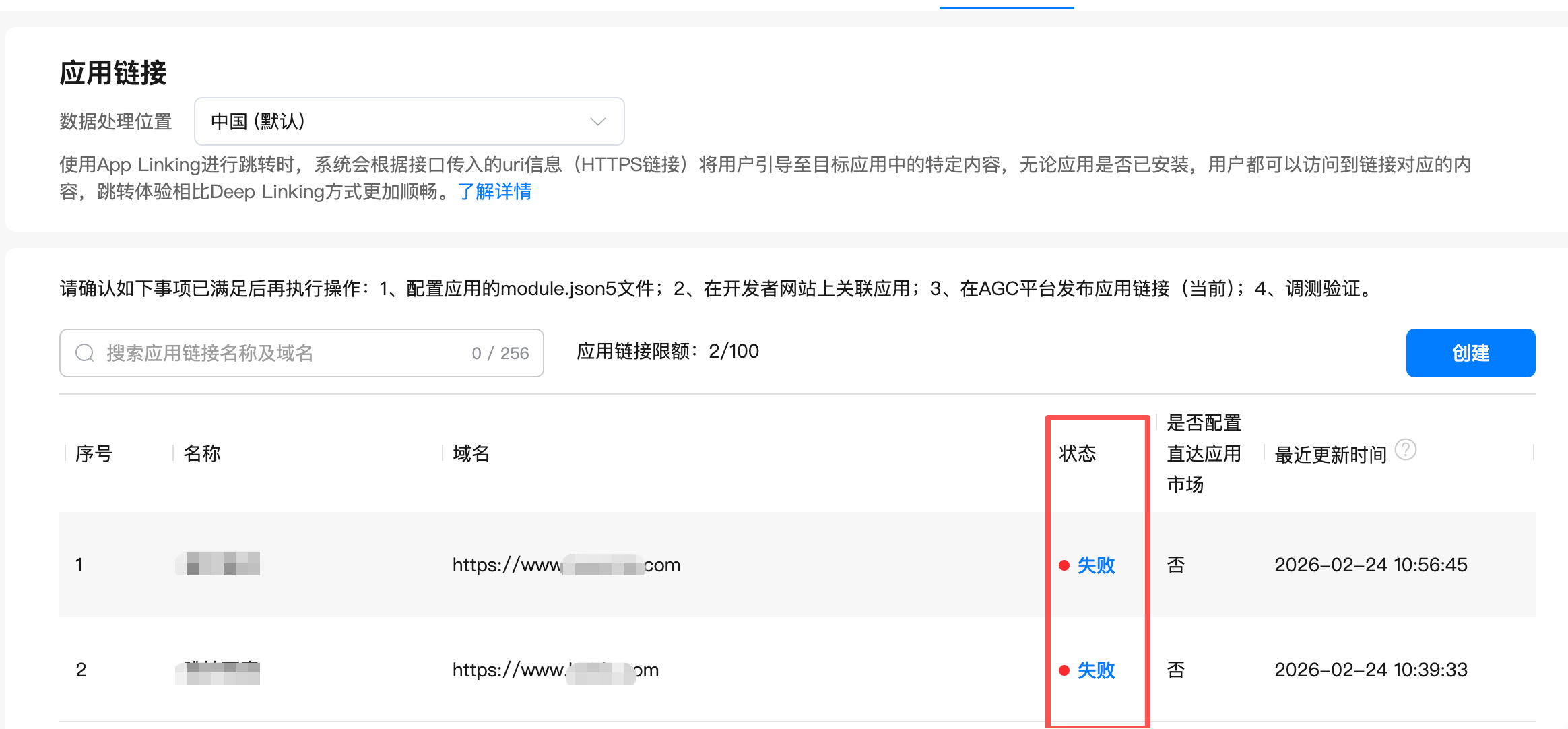Screen dimensions: 1568x729
Task: Click the domain URL of app link 1
Action: [566, 565]
